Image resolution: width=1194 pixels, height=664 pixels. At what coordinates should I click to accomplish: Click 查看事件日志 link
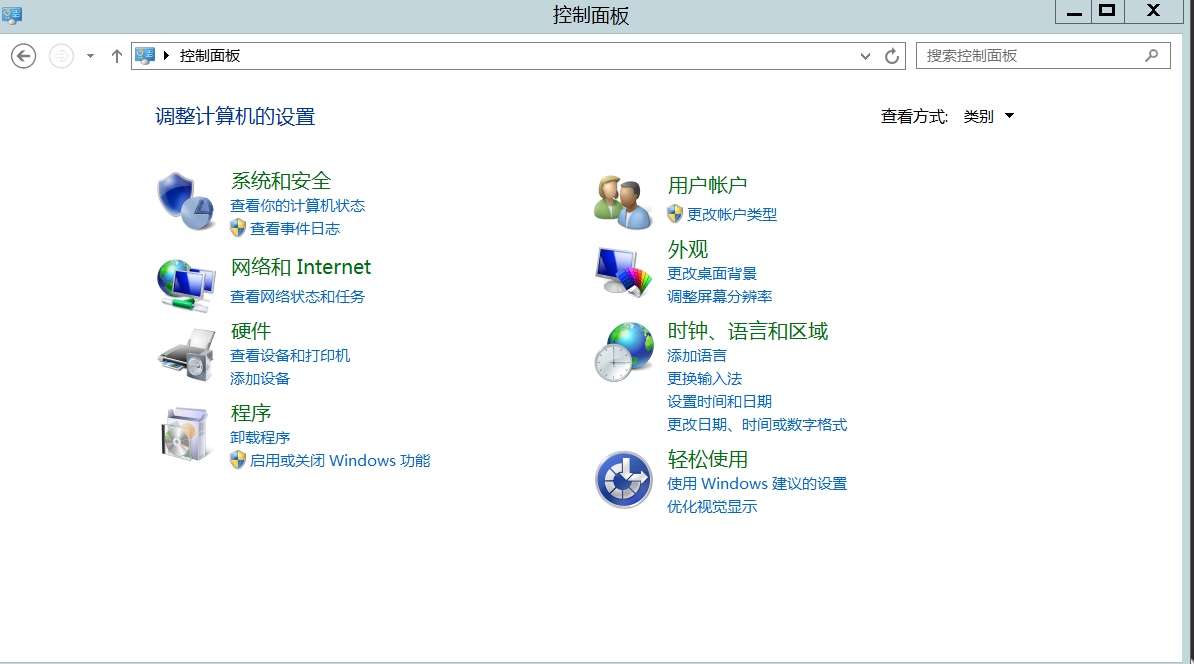(x=295, y=228)
